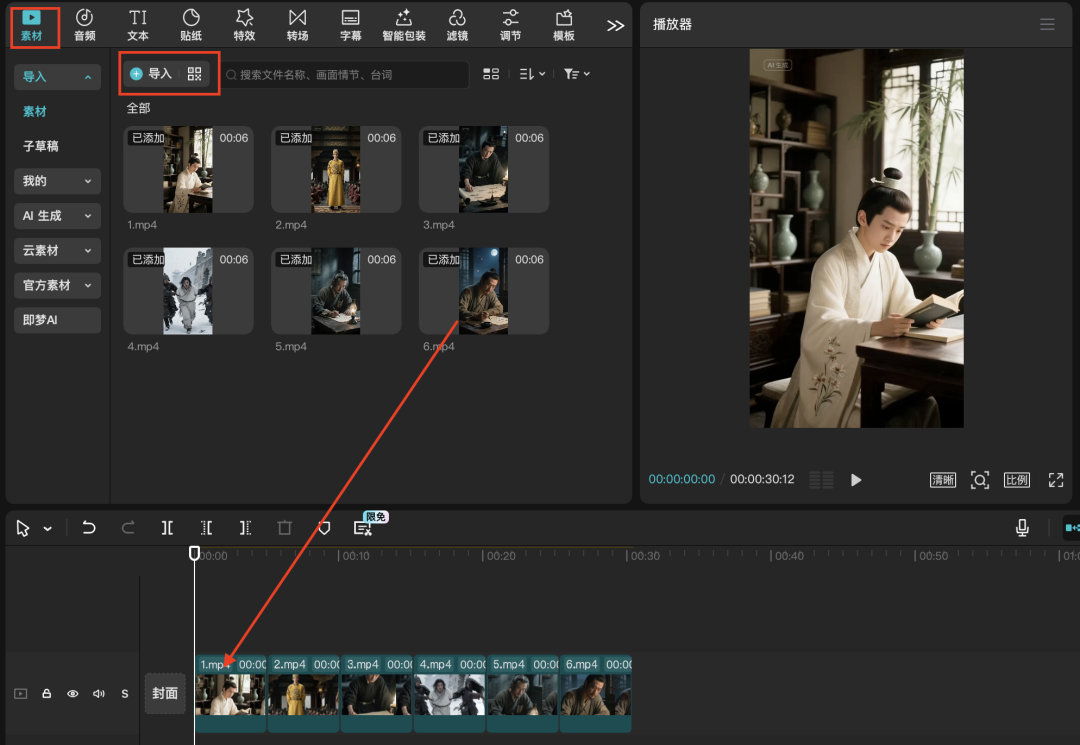The height and width of the screenshot is (745, 1080).
Task: Open the 贴纸 stickers panel
Action: 191,25
